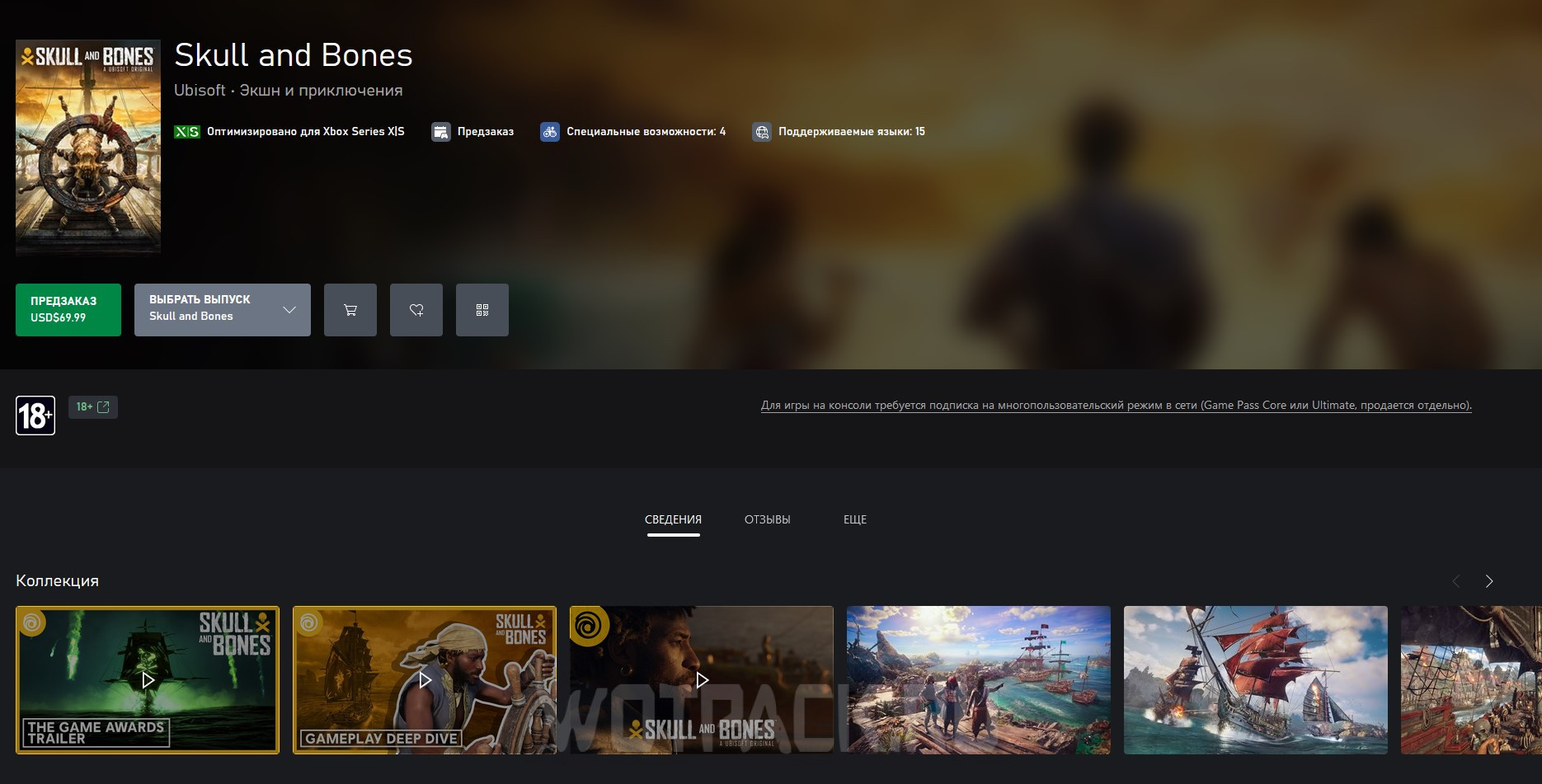This screenshot has width=1542, height=784.
Task: Click the right arrow of Коллекция carousel
Action: point(1489,580)
